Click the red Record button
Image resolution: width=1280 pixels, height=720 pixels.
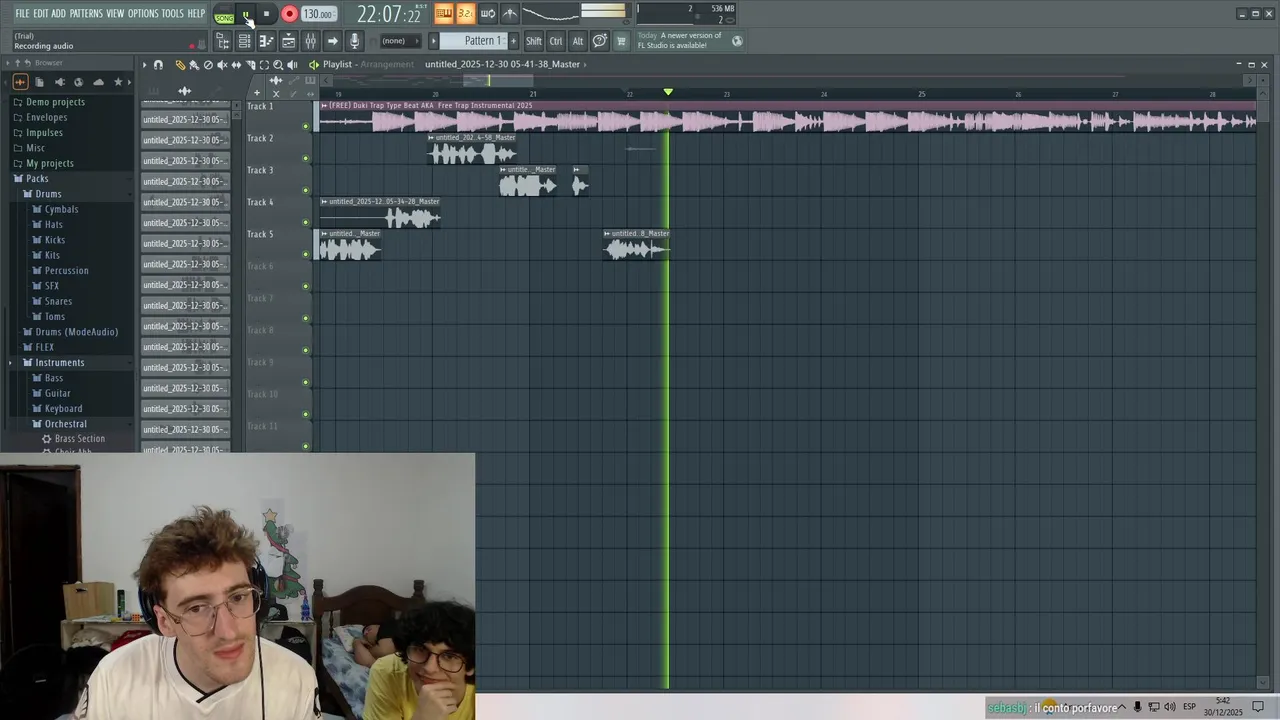point(290,14)
